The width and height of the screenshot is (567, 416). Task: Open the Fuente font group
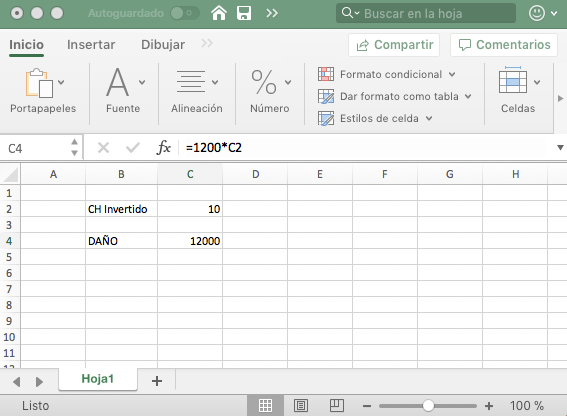(118, 82)
